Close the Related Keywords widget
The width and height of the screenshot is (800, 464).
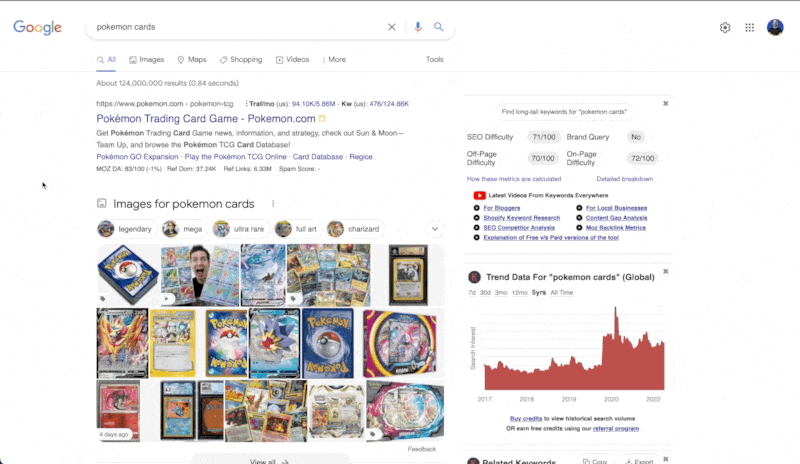point(665,459)
